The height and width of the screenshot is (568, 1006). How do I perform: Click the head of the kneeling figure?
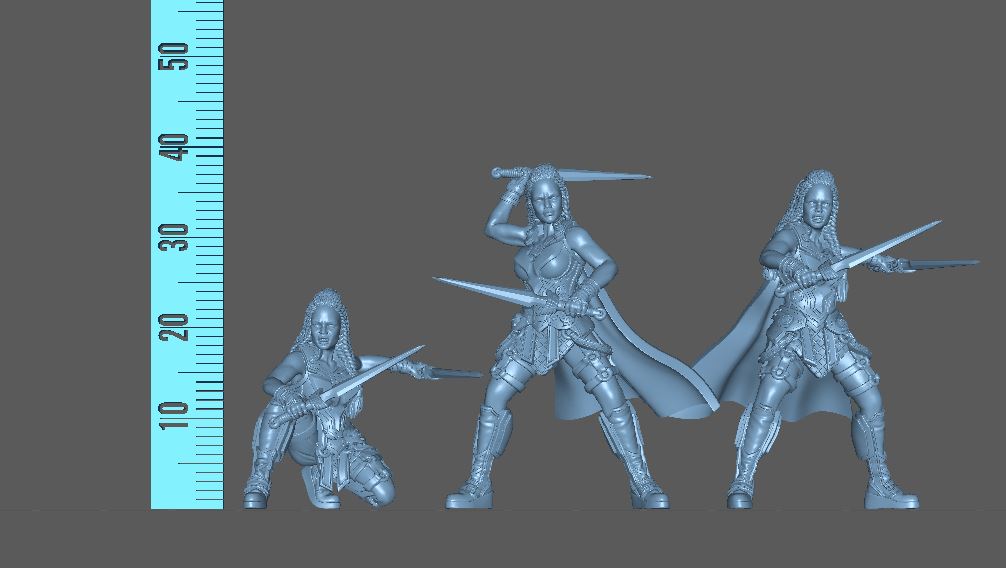tap(325, 321)
